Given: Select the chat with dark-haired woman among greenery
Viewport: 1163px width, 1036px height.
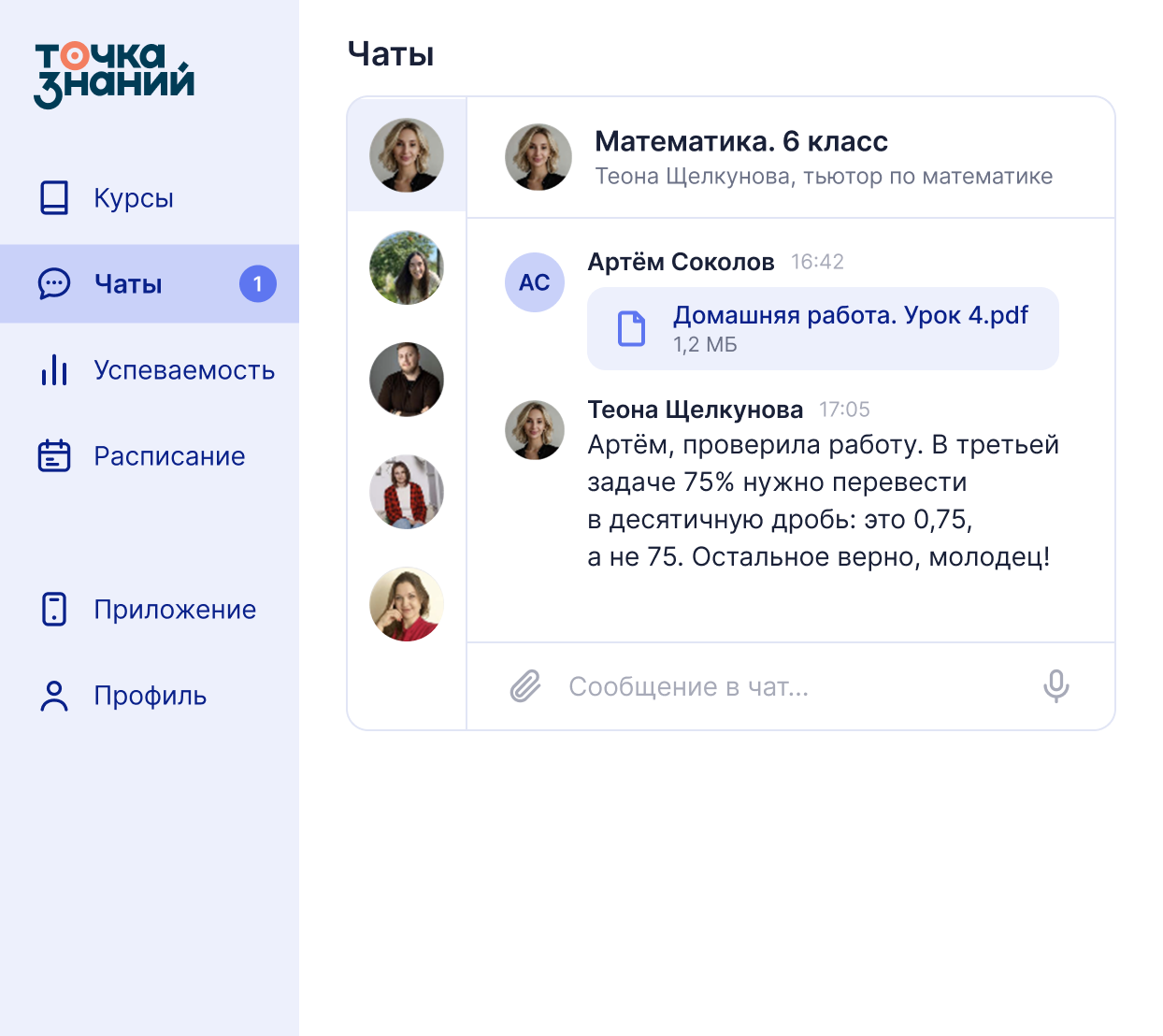Looking at the screenshot, I should click(407, 267).
